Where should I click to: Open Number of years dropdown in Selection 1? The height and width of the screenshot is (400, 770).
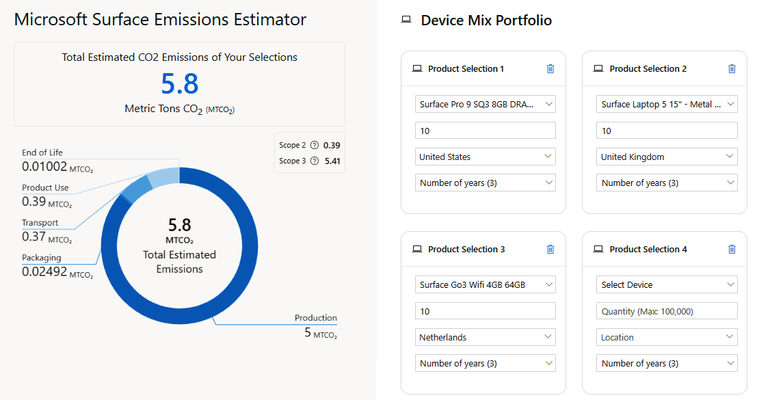485,183
